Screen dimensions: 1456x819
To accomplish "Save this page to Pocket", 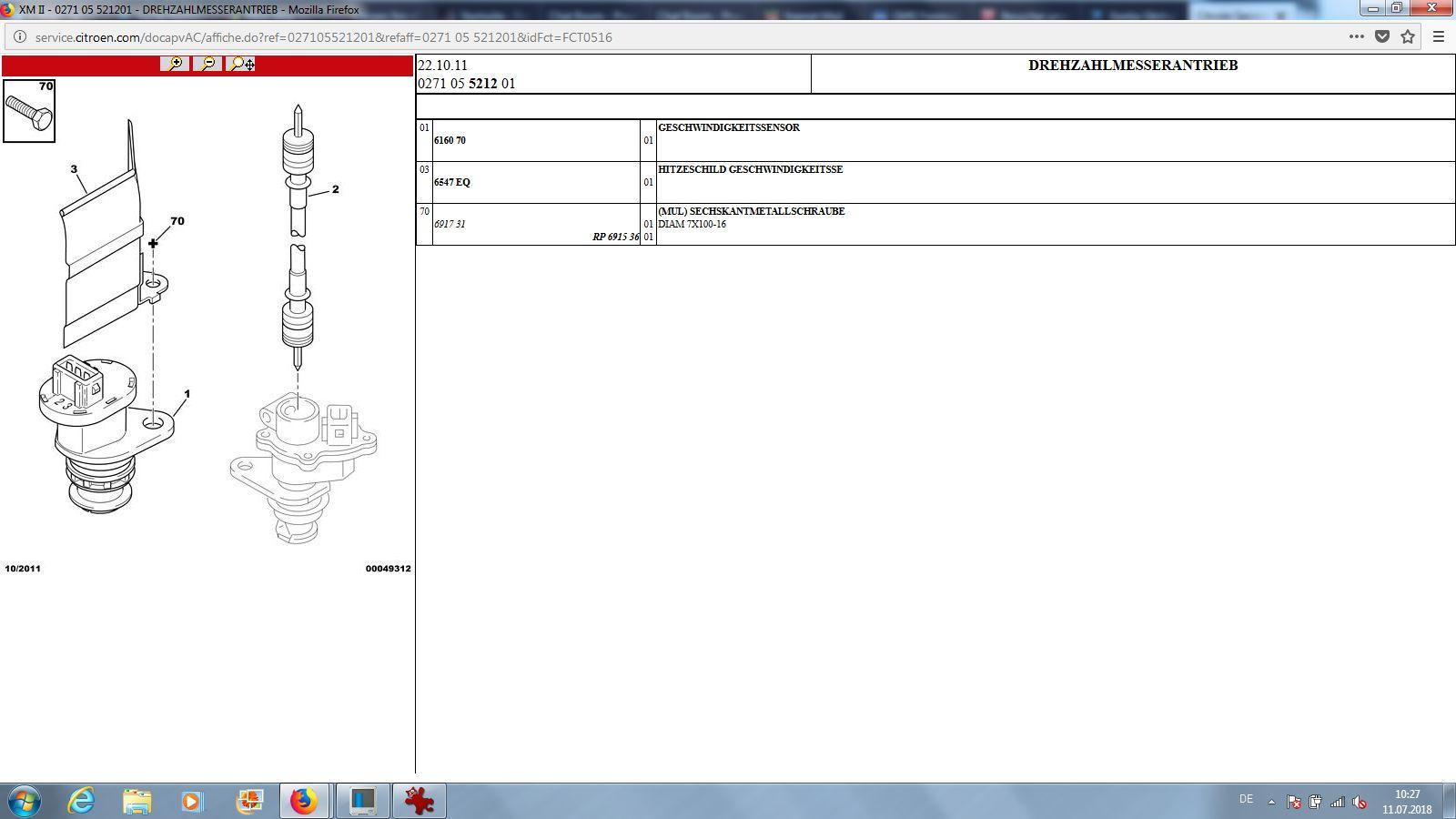I will click(x=1382, y=37).
